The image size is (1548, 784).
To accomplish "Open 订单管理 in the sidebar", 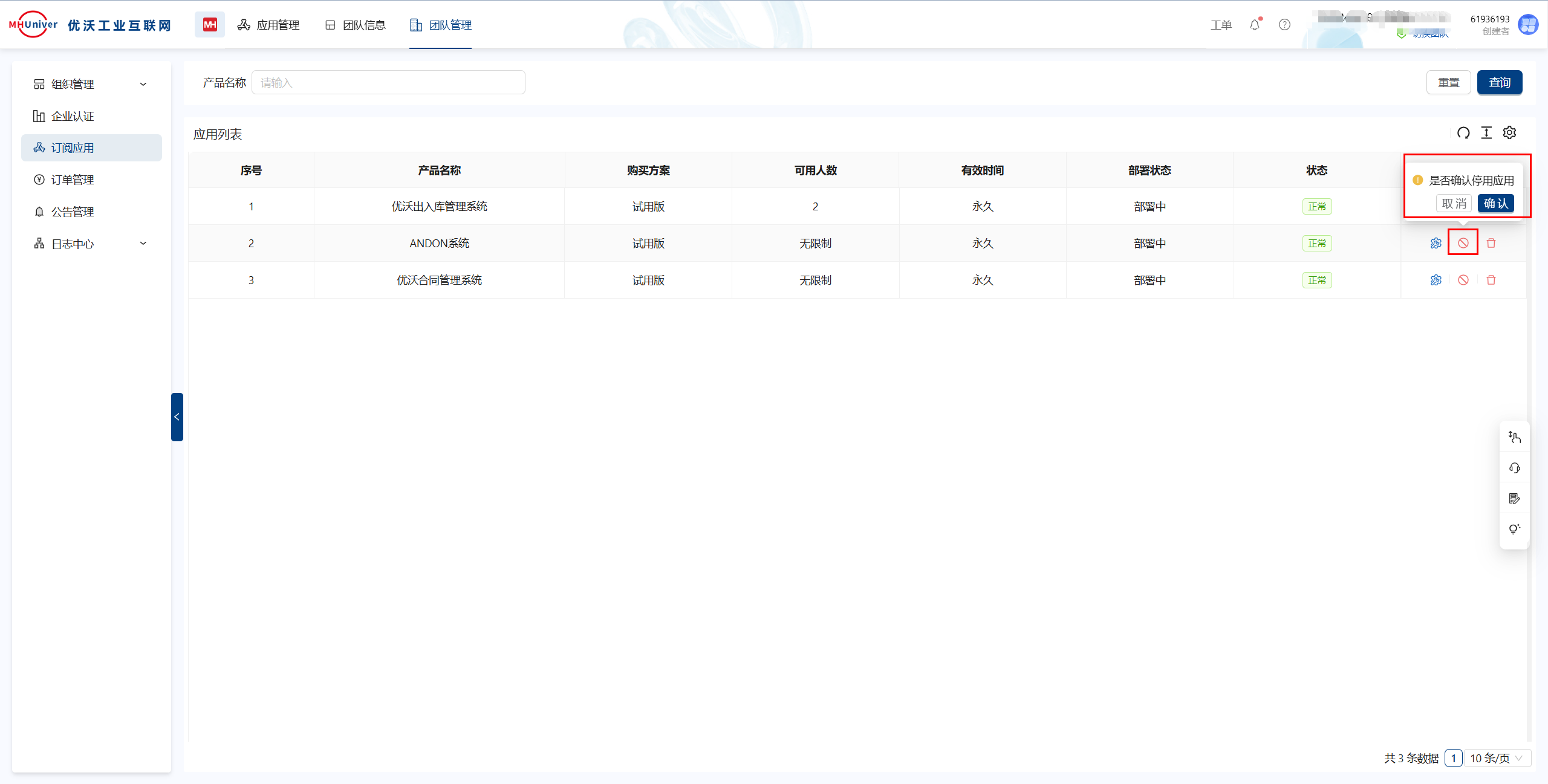I will coord(73,180).
